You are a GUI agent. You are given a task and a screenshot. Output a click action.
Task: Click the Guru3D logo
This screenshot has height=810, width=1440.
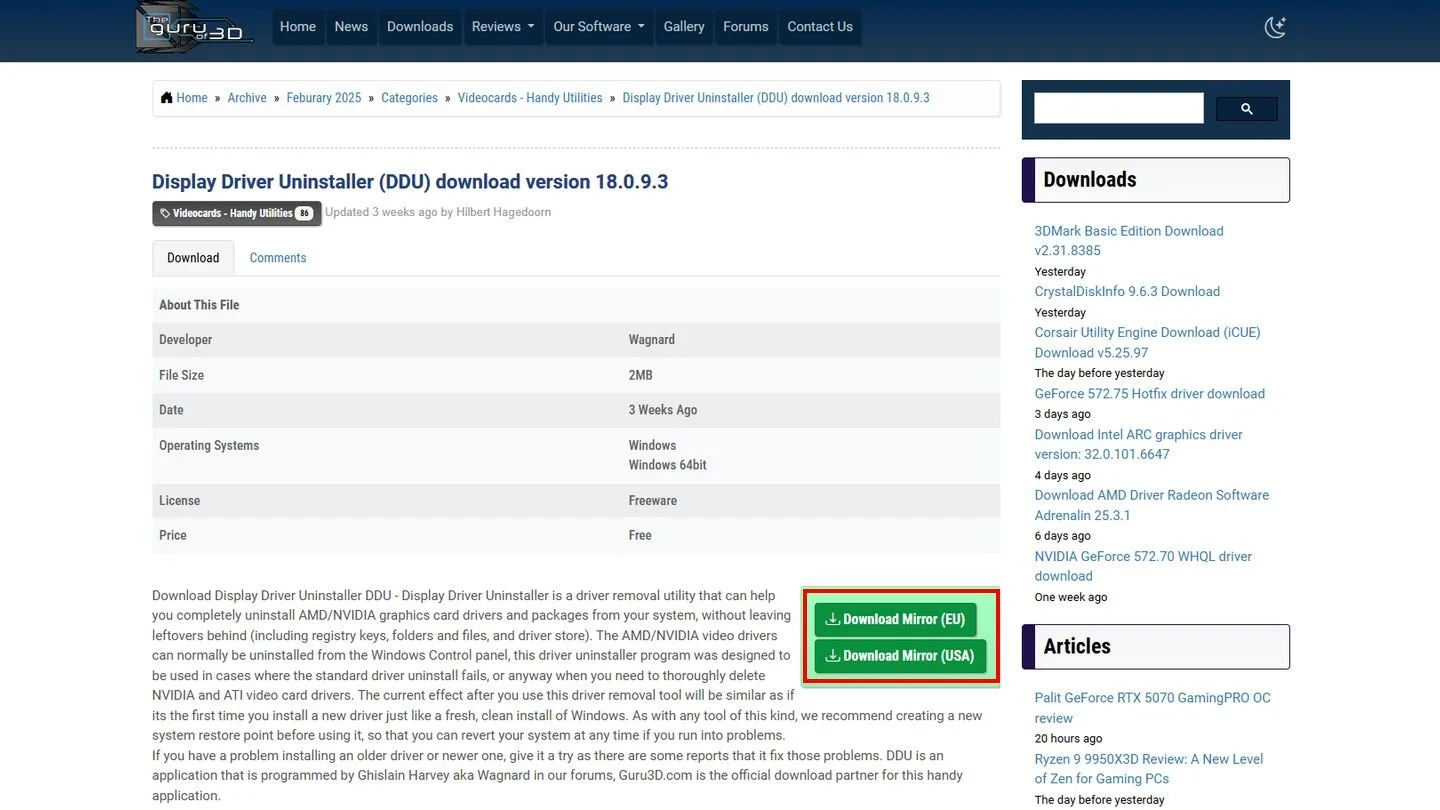pos(195,27)
